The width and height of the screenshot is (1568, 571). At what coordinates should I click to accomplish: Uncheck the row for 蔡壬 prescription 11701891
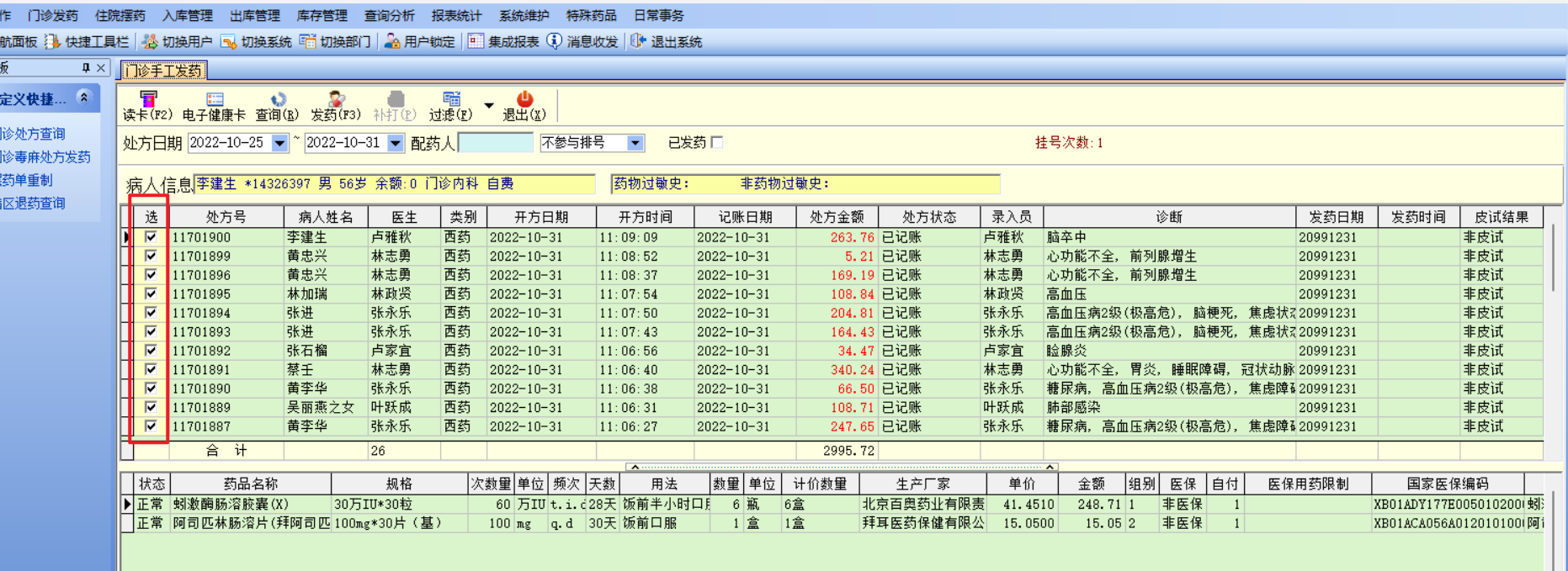(151, 369)
